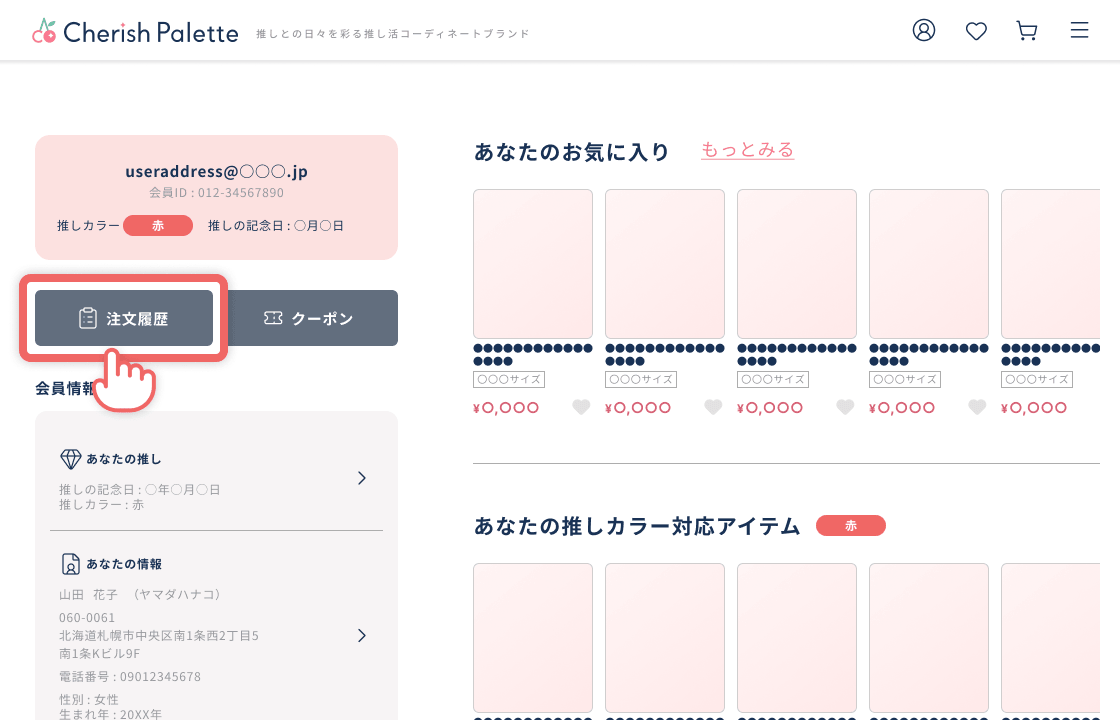Click the name 山田 花子 text
This screenshot has height=720, width=1120.
click(88, 594)
